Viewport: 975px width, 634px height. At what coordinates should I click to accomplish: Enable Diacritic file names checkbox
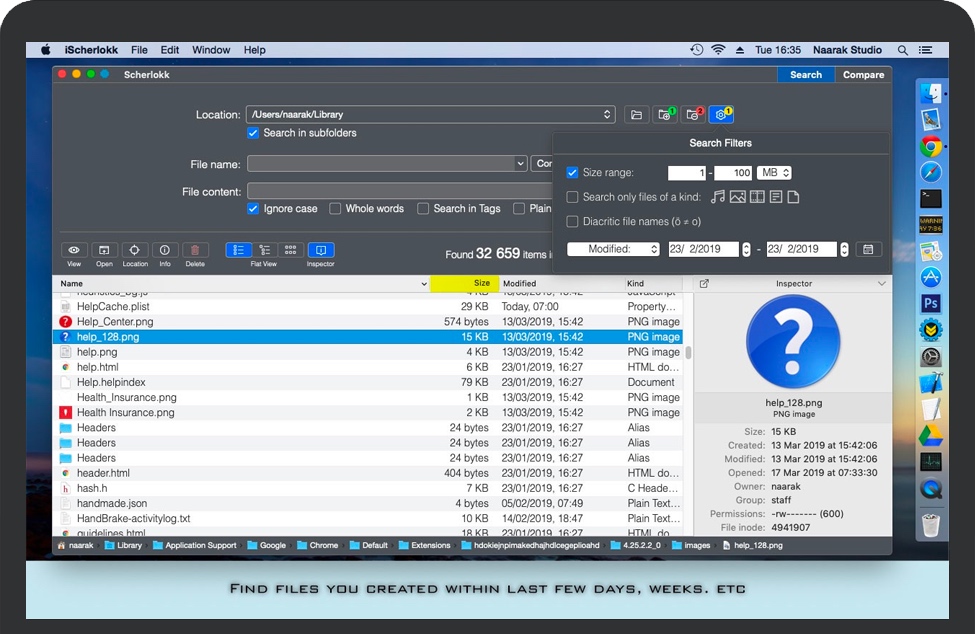[x=573, y=222]
